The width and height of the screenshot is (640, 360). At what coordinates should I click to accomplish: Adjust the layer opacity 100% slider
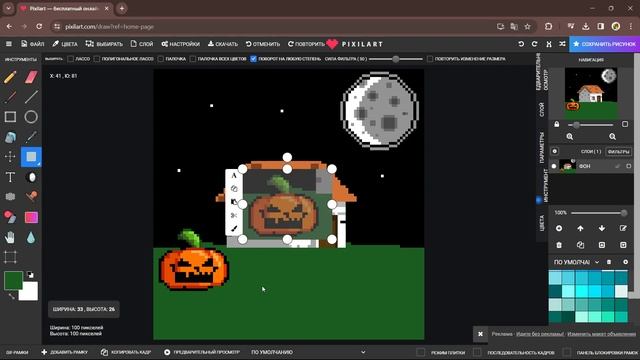(598, 213)
